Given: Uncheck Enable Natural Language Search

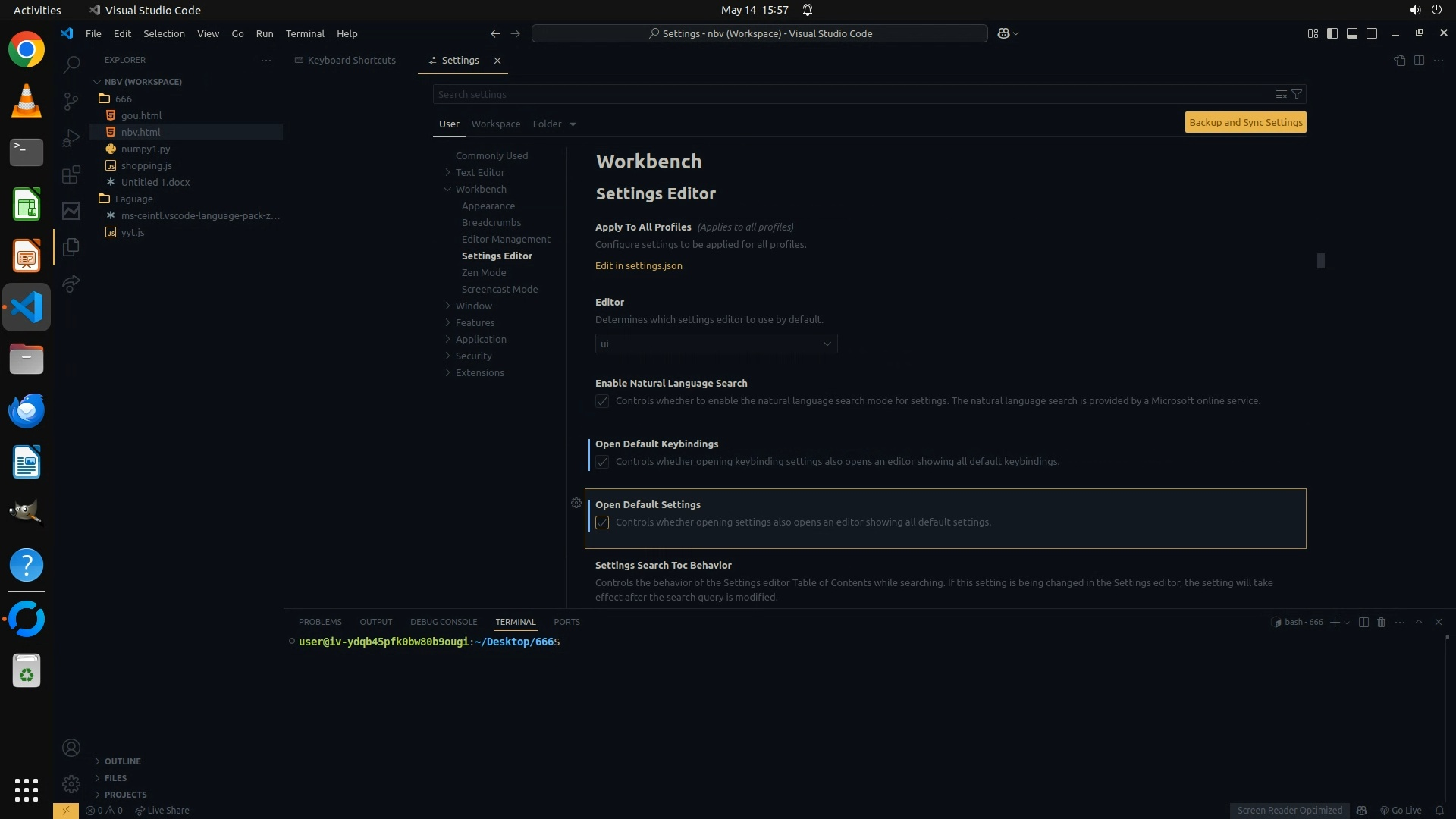Looking at the screenshot, I should (x=602, y=401).
